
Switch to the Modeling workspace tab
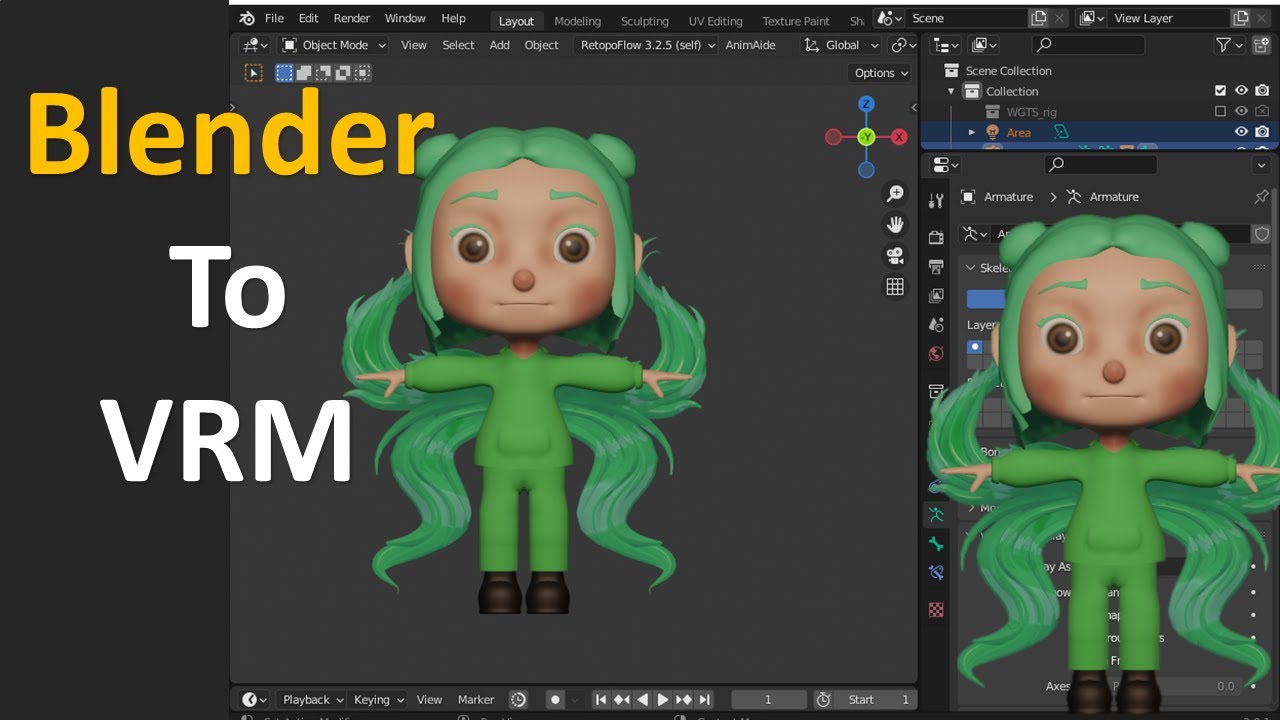point(578,21)
